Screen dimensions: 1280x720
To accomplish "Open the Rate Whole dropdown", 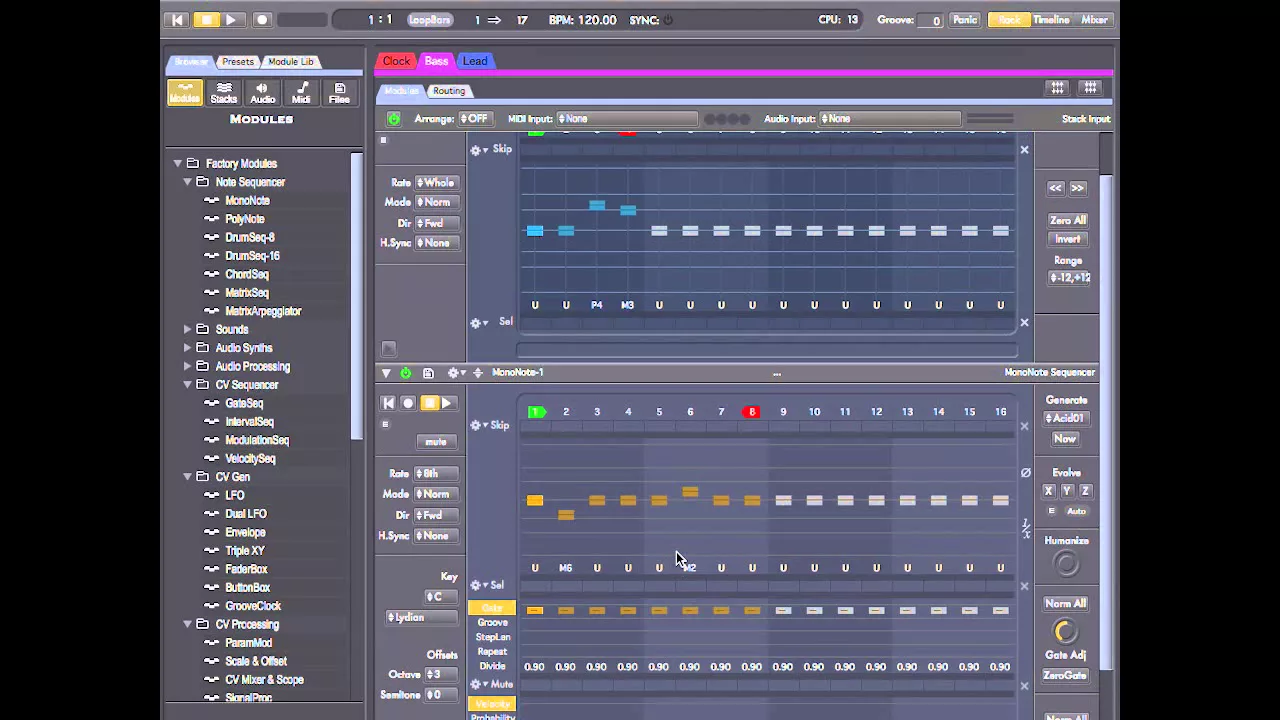I will (437, 183).
